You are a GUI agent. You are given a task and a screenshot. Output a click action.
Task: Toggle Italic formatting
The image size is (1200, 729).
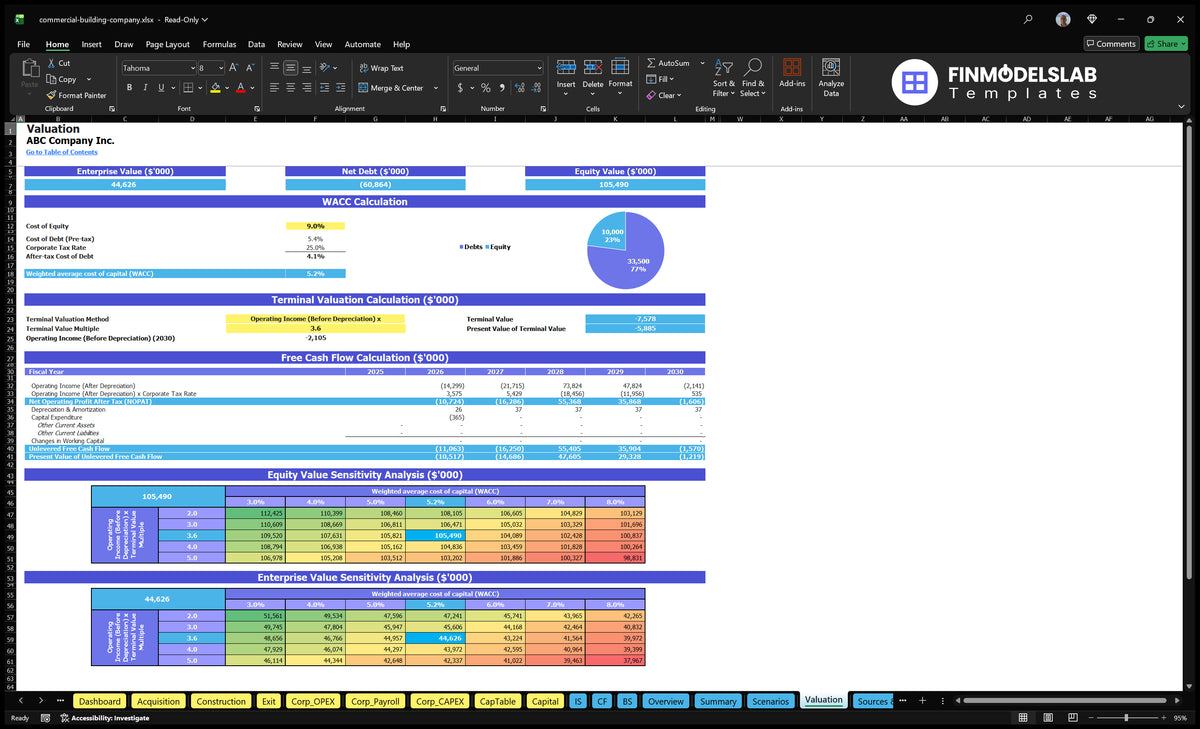pyautogui.click(x=146, y=88)
